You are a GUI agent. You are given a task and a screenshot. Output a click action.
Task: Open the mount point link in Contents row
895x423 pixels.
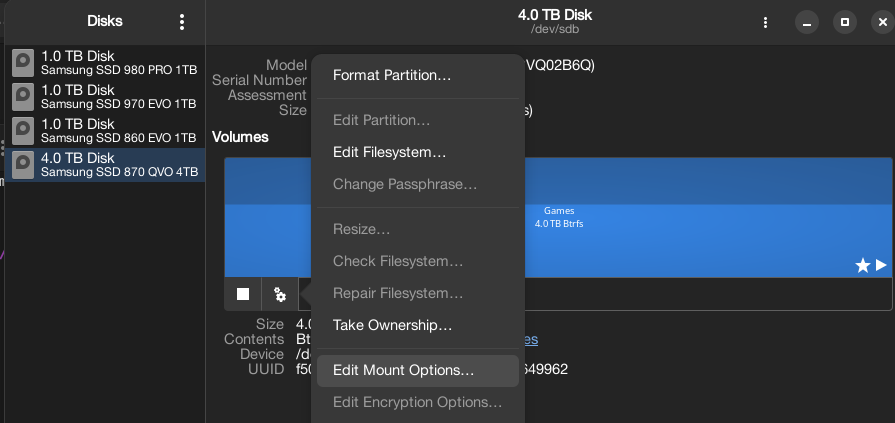(530, 339)
